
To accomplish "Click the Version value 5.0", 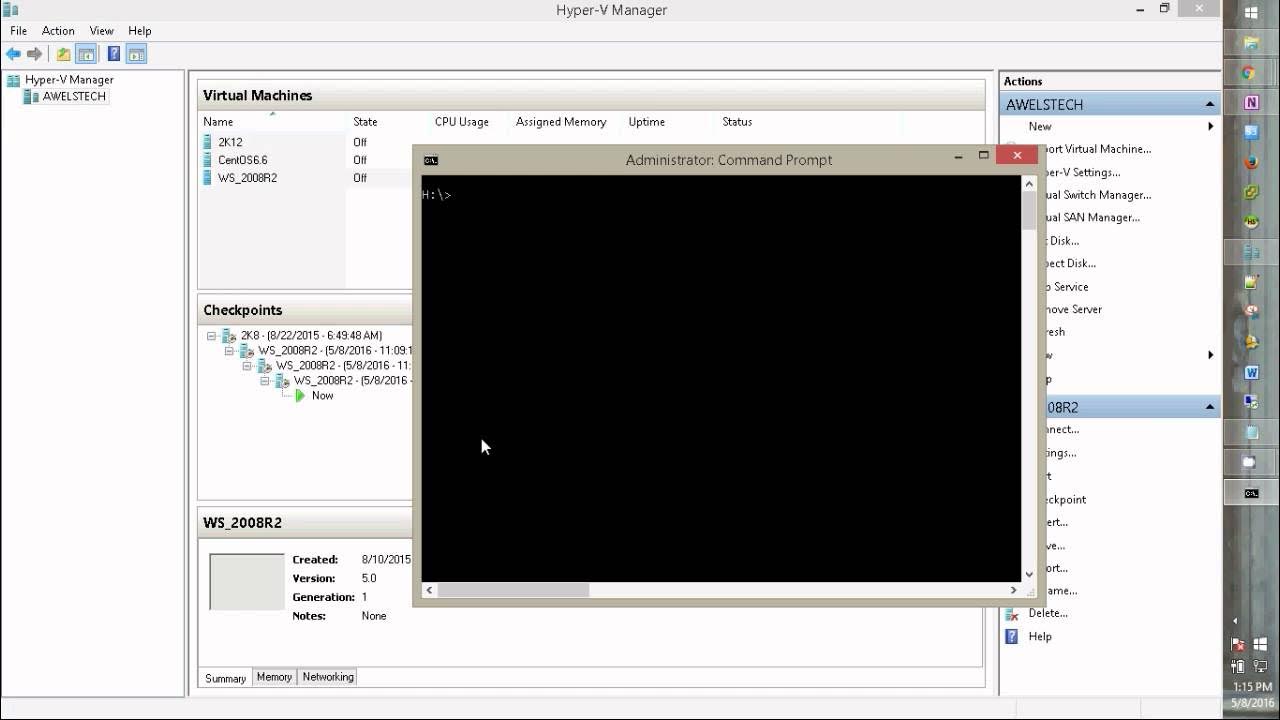I will point(369,579).
